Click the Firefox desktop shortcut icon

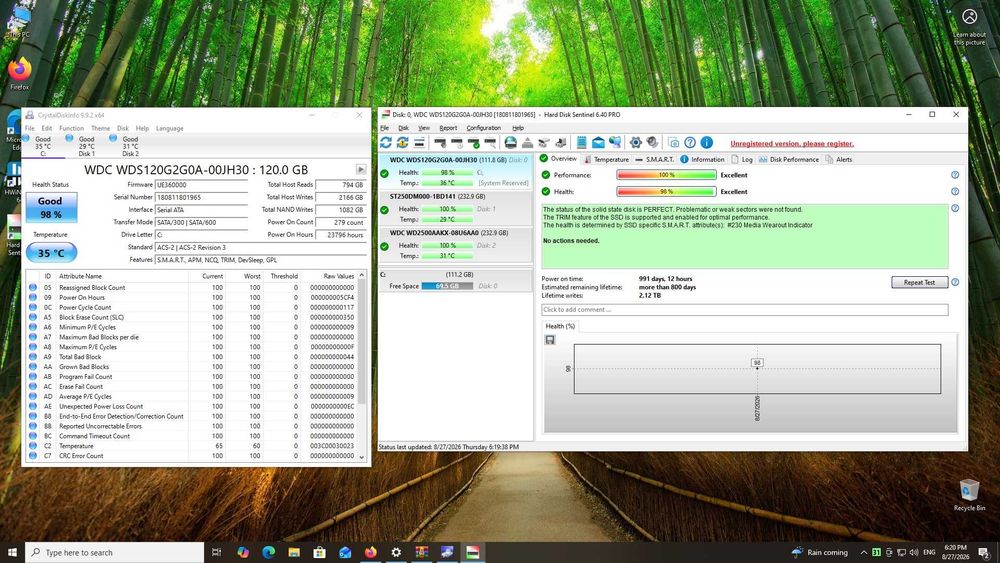[x=20, y=73]
